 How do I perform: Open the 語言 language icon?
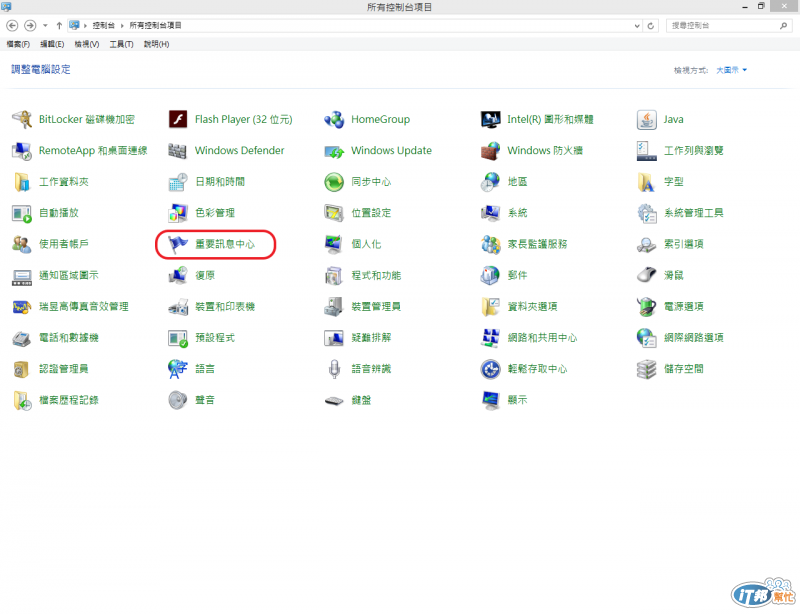[x=178, y=369]
